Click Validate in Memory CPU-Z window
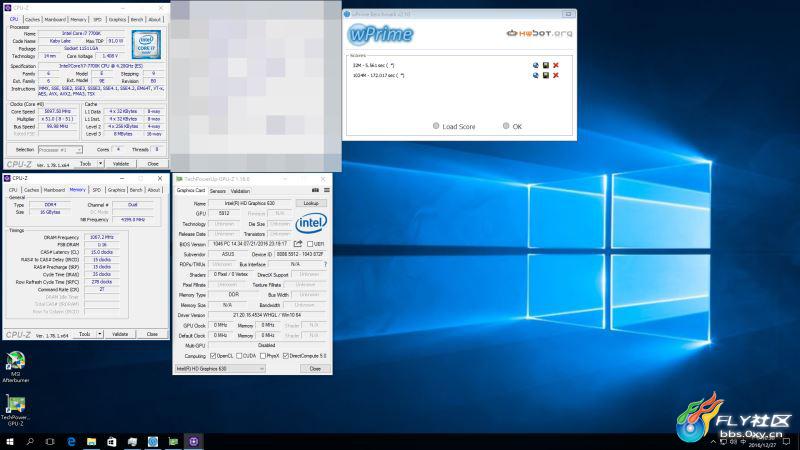This screenshot has height=450, width=800. (120, 334)
